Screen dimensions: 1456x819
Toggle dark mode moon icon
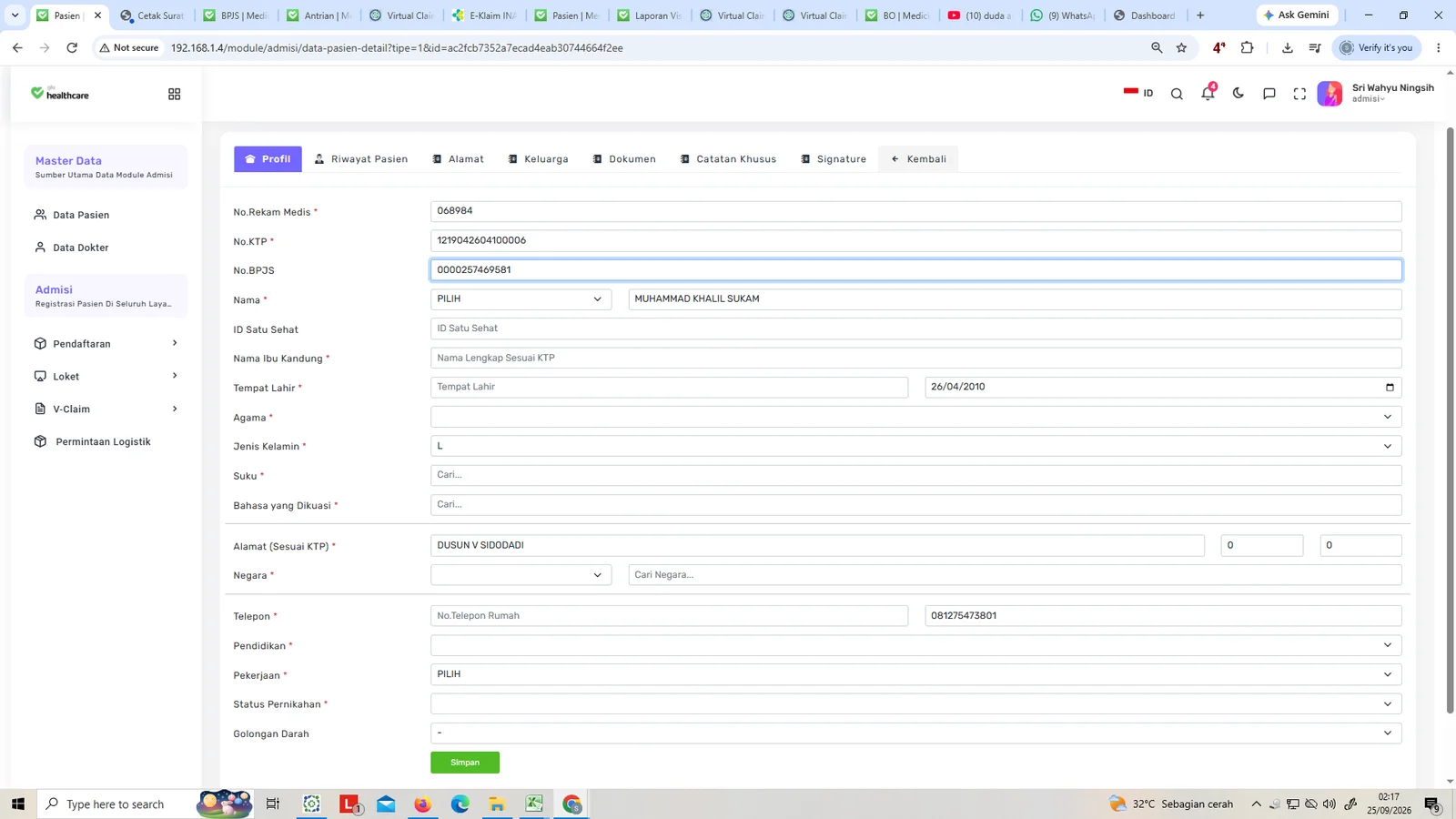coord(1239,93)
